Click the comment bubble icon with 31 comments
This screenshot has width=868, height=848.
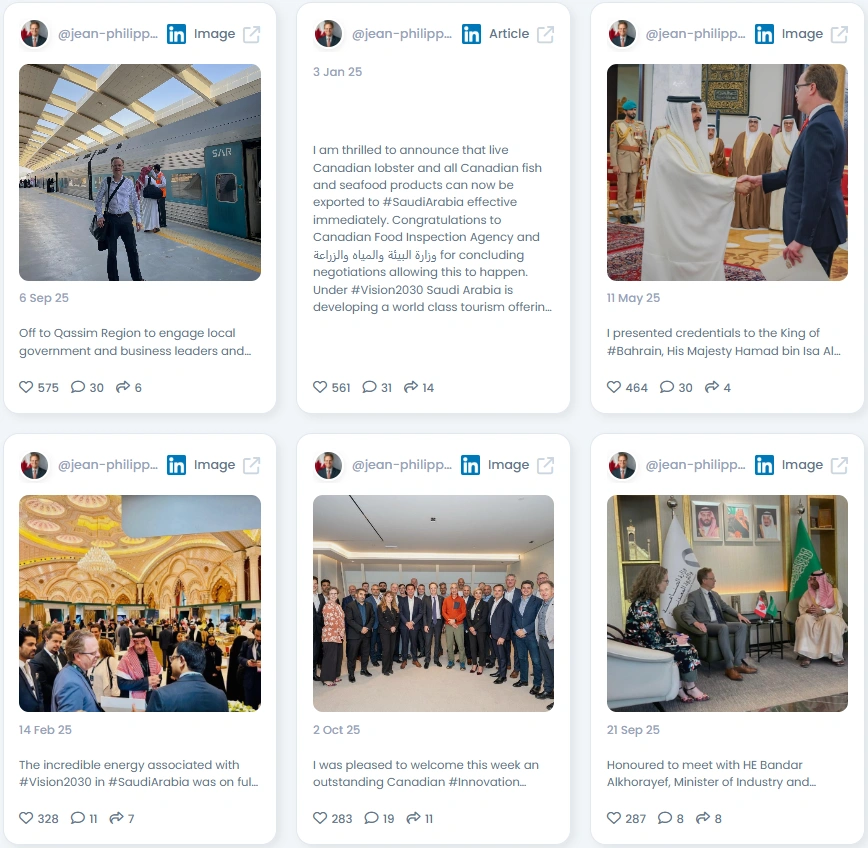tap(369, 387)
